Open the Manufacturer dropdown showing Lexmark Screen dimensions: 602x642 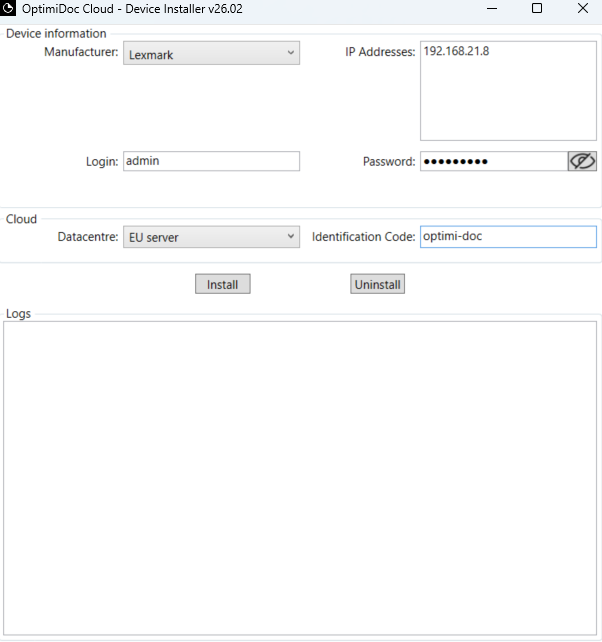211,54
